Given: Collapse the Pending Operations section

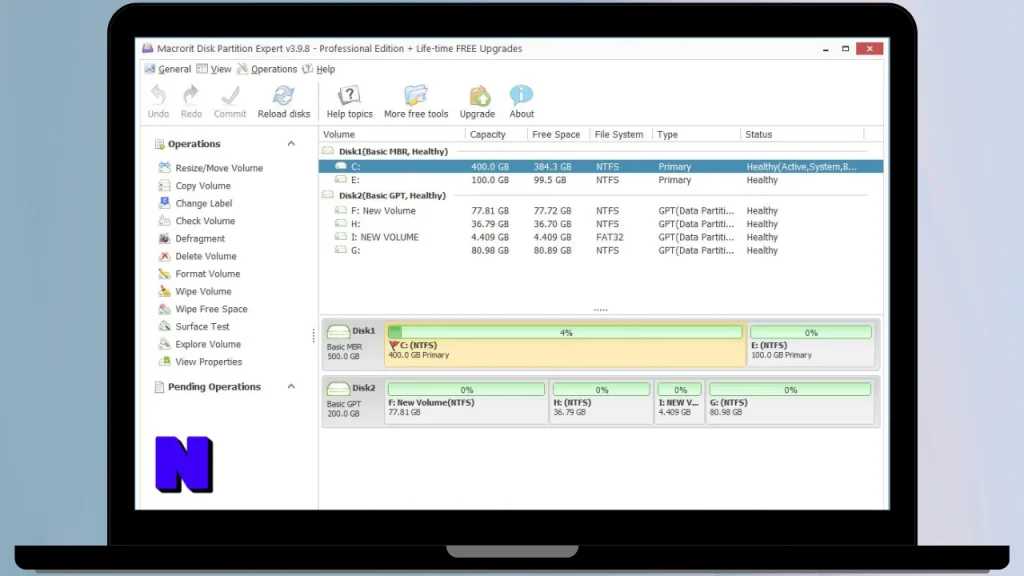Looking at the screenshot, I should pyautogui.click(x=291, y=387).
